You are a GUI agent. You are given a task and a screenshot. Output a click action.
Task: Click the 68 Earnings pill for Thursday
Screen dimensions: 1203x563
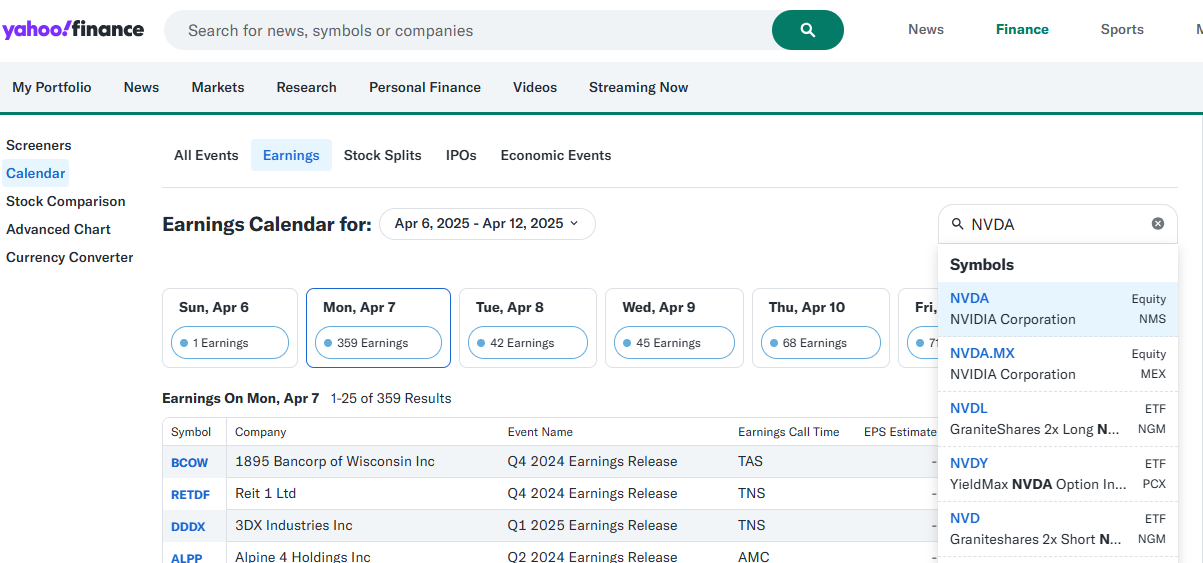pyautogui.click(x=821, y=343)
